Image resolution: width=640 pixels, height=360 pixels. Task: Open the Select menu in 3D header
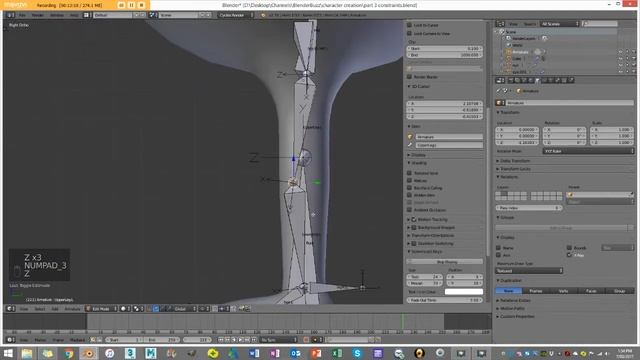coord(40,309)
